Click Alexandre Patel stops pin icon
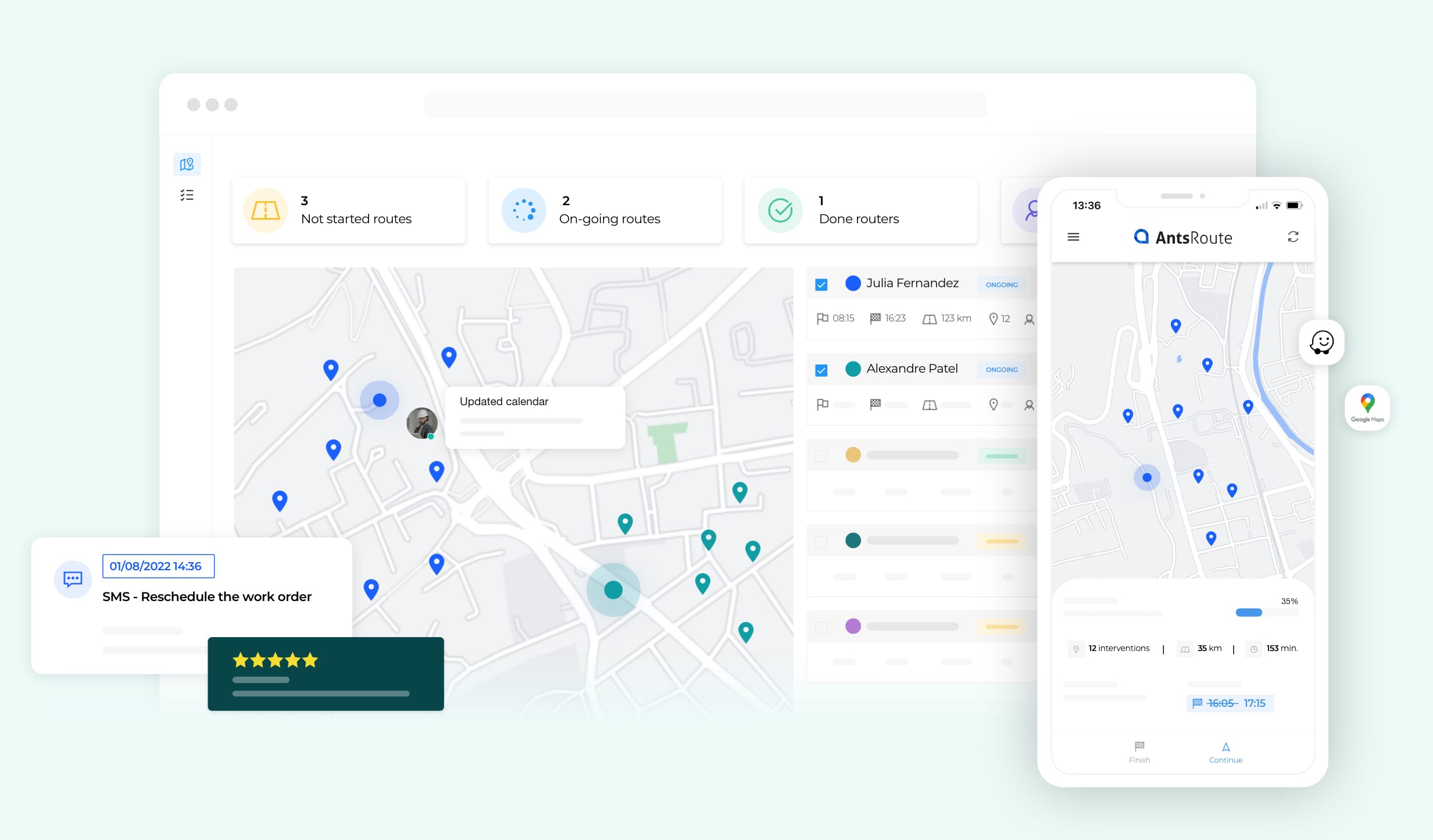The height and width of the screenshot is (840, 1433). coord(994,404)
